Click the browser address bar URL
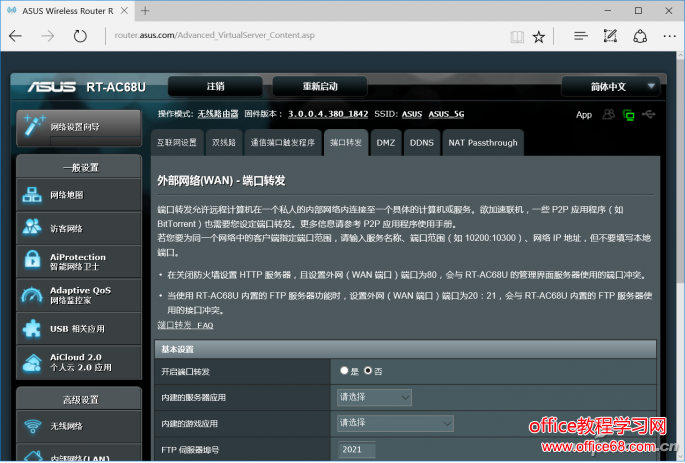The height and width of the screenshot is (463, 685). (214, 35)
